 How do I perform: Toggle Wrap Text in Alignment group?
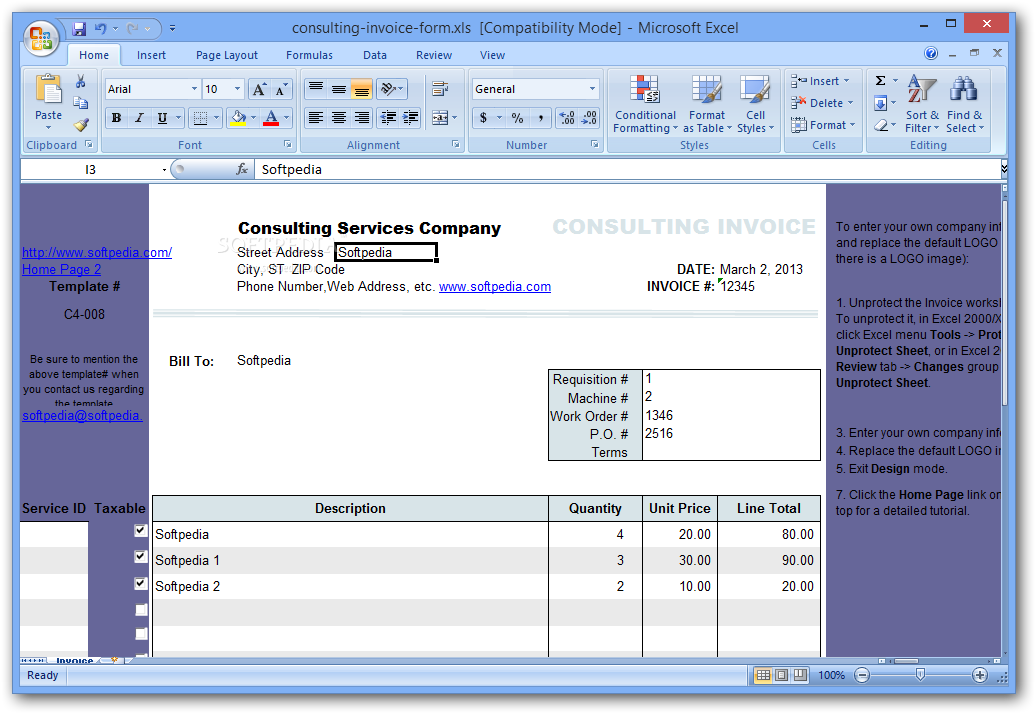click(x=440, y=89)
